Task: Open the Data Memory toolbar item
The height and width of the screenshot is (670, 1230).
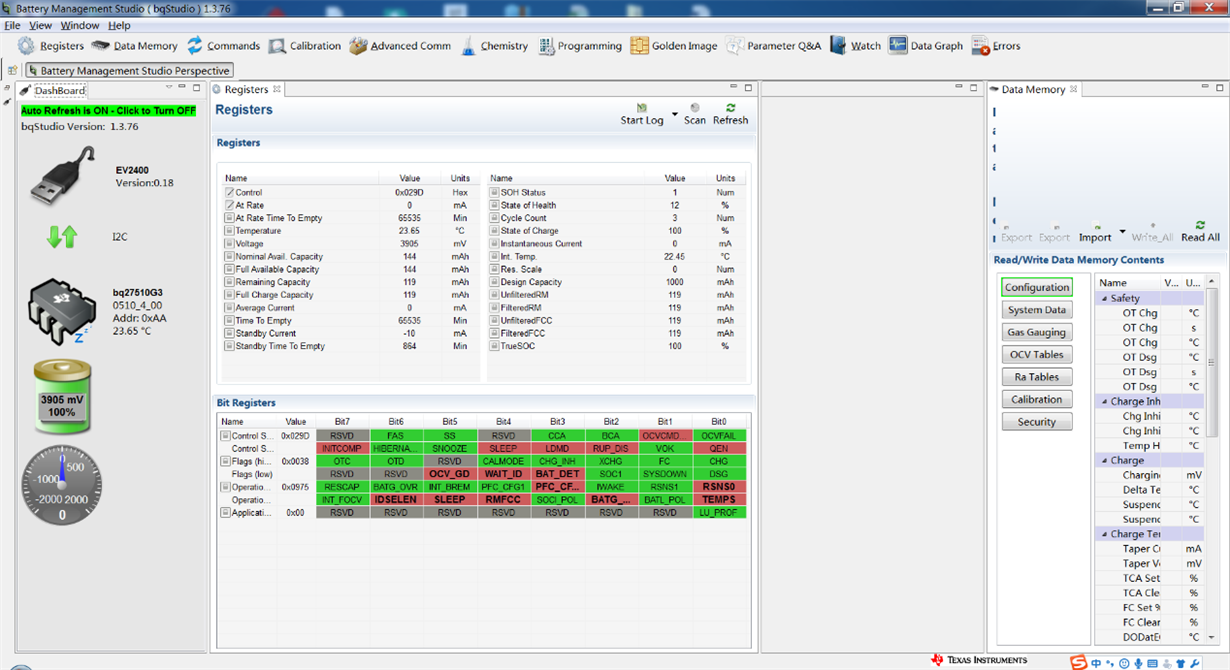Action: tap(134, 46)
